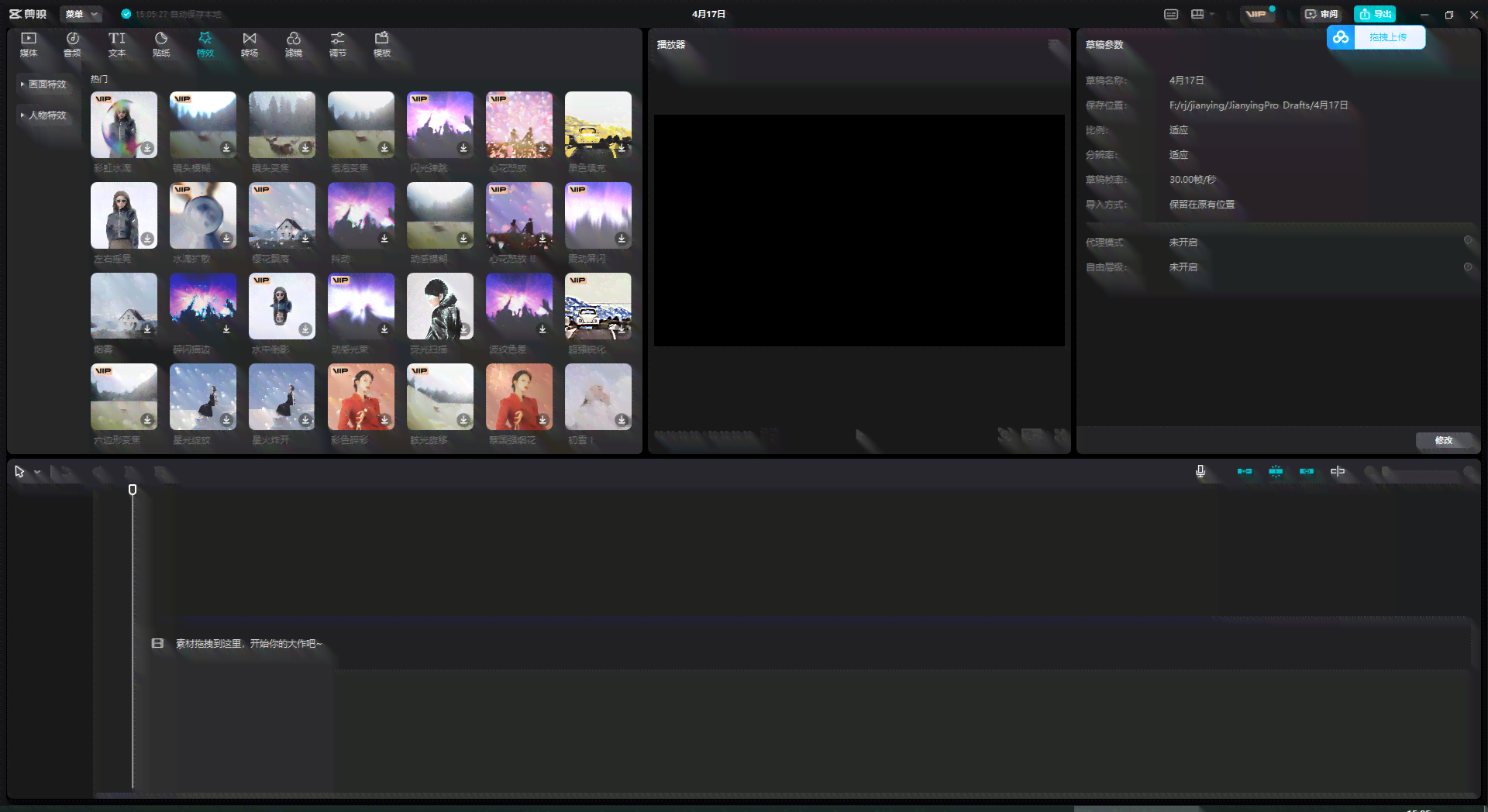
Task: Select the 抖动 effect thumbnail
Action: click(361, 215)
